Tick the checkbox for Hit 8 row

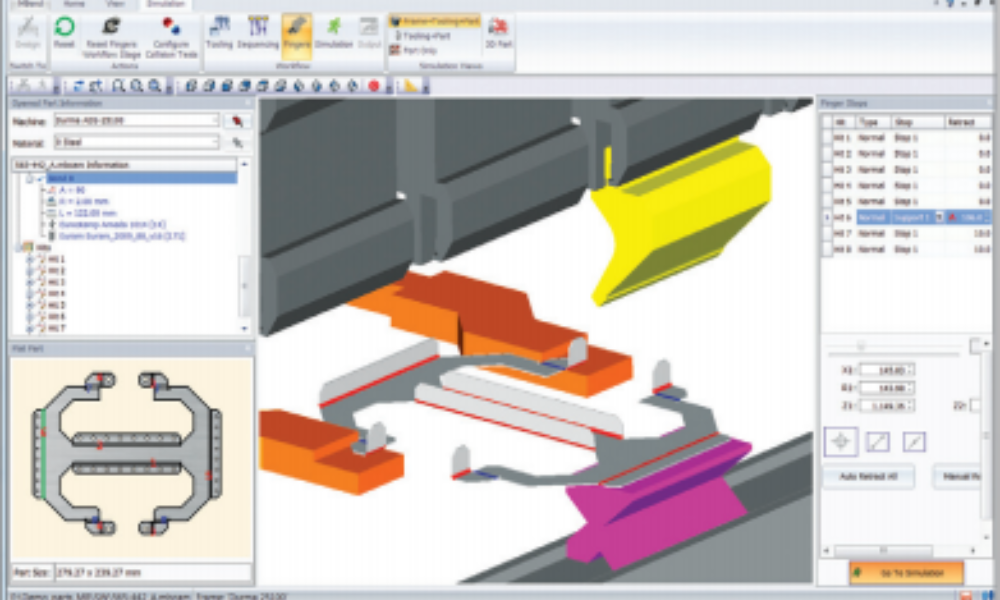tap(826, 249)
